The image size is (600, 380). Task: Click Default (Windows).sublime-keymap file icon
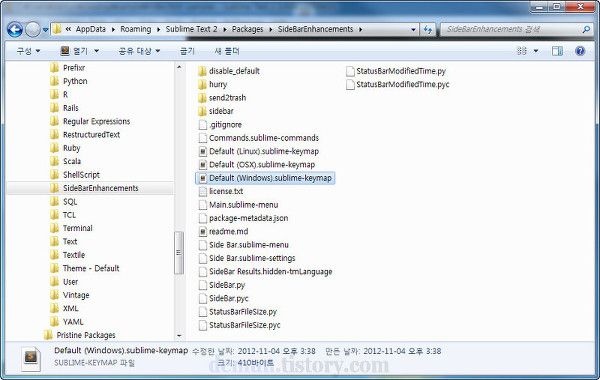(203, 178)
